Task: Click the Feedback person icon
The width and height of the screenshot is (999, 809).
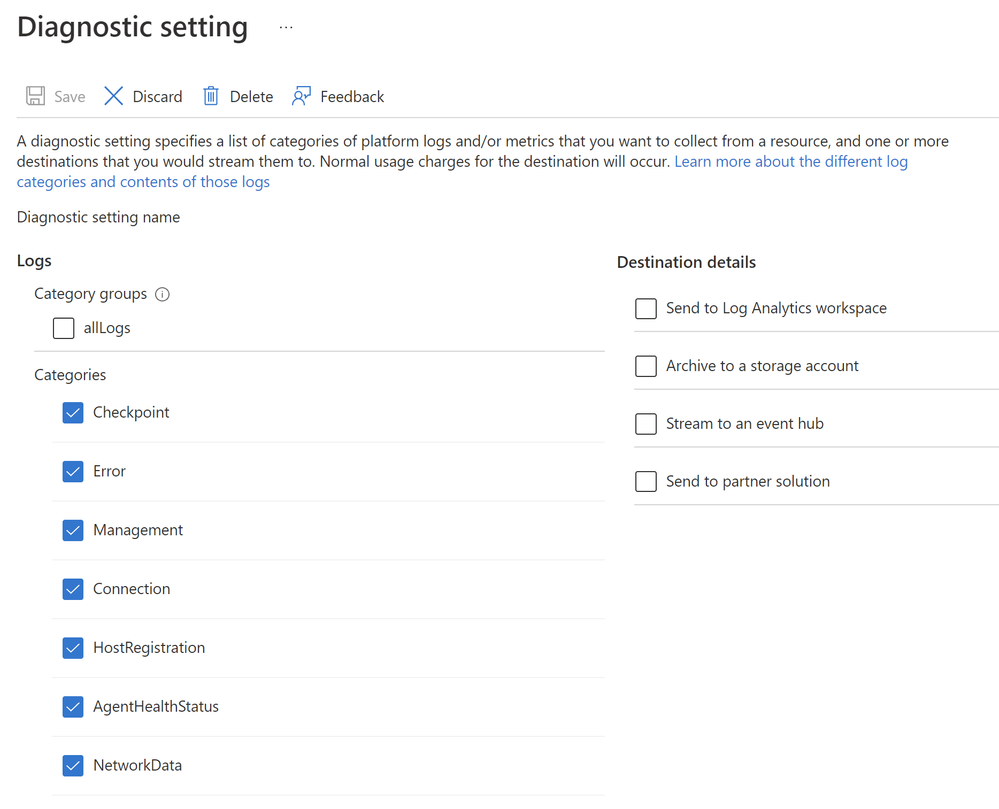Action: (x=301, y=96)
